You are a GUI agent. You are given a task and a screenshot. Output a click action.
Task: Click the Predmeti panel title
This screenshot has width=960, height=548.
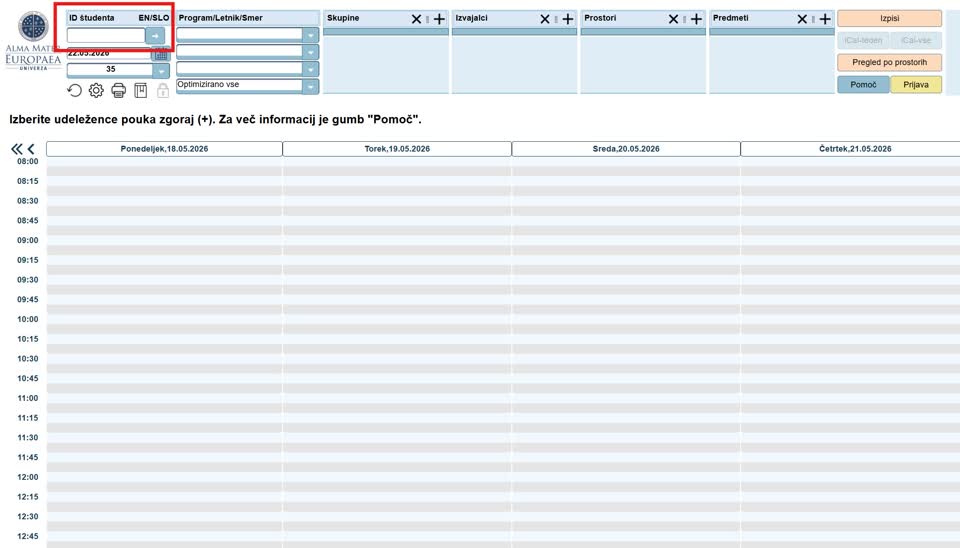click(730, 18)
